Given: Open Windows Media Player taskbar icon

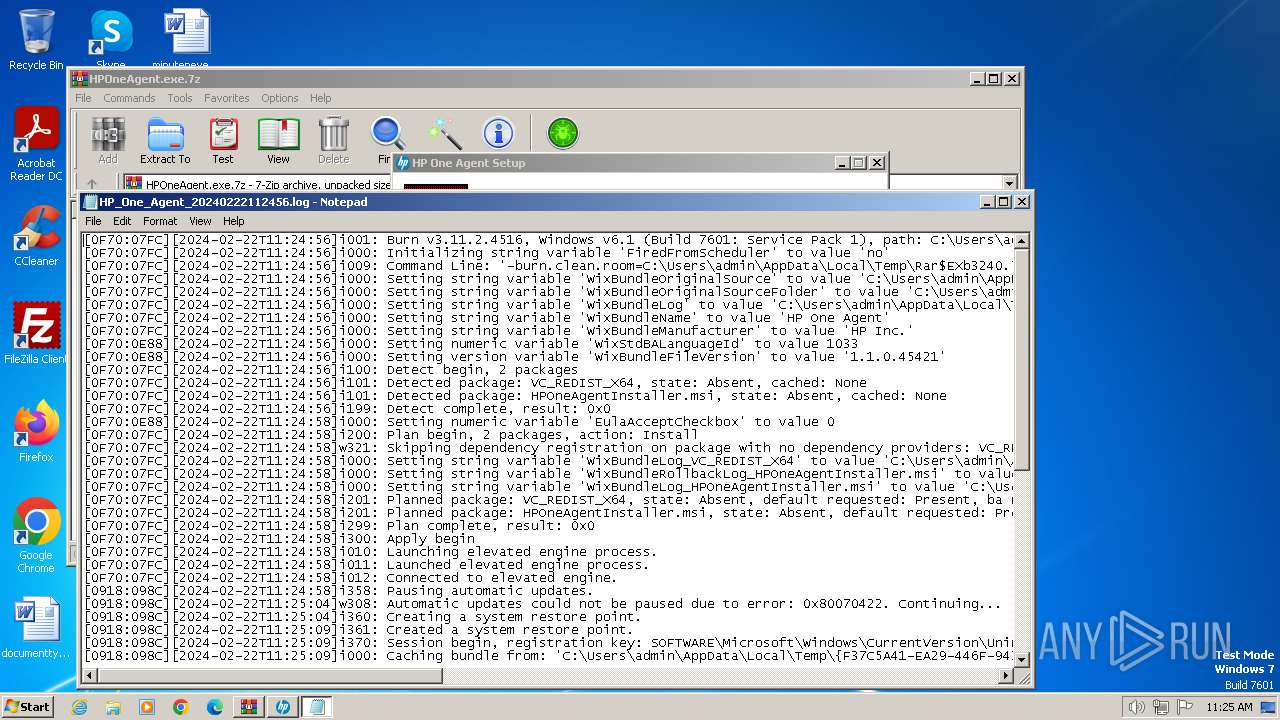Looking at the screenshot, I should pyautogui.click(x=147, y=706).
